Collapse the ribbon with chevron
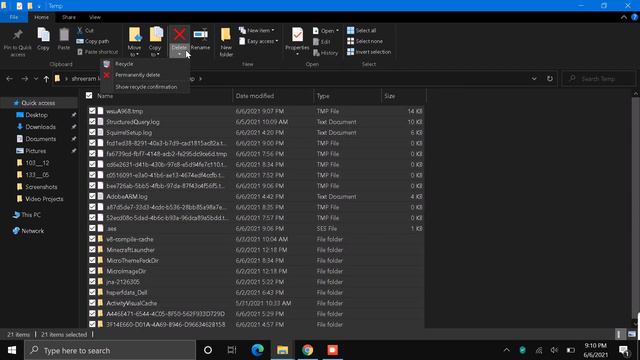This screenshot has width=640, height=360. point(624,17)
